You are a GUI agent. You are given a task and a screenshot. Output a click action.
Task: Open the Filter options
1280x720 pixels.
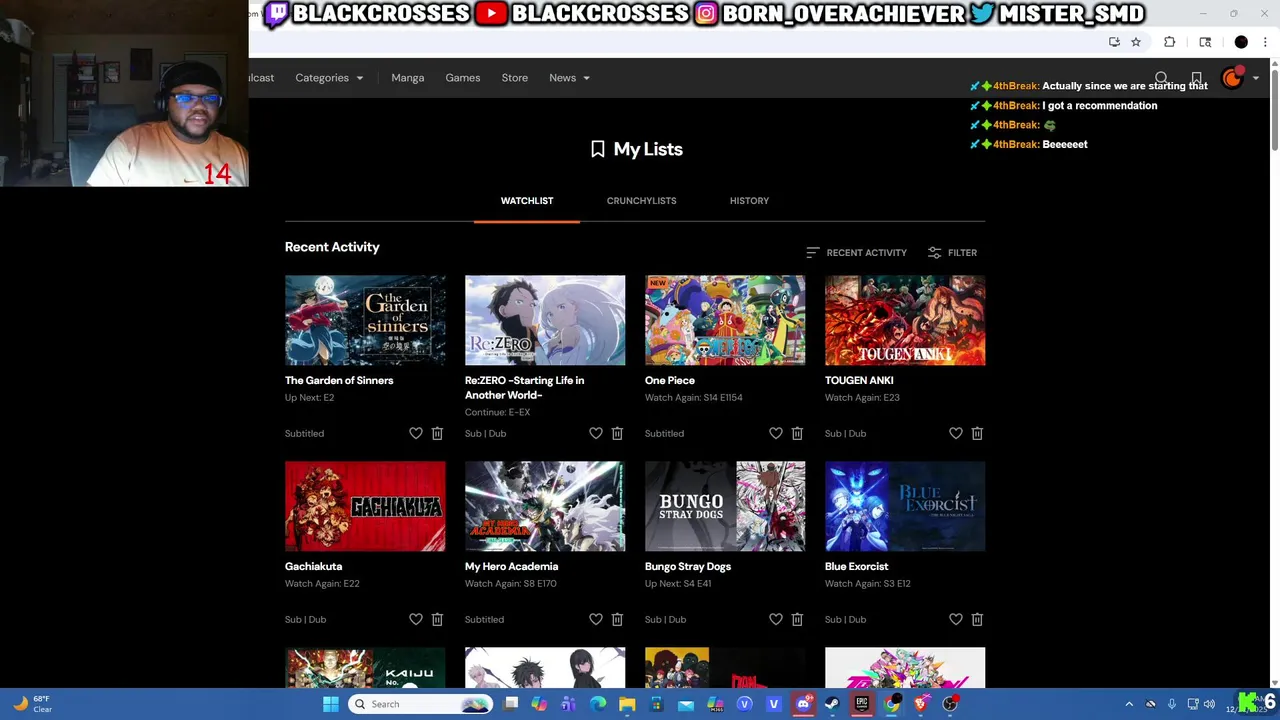[952, 253]
